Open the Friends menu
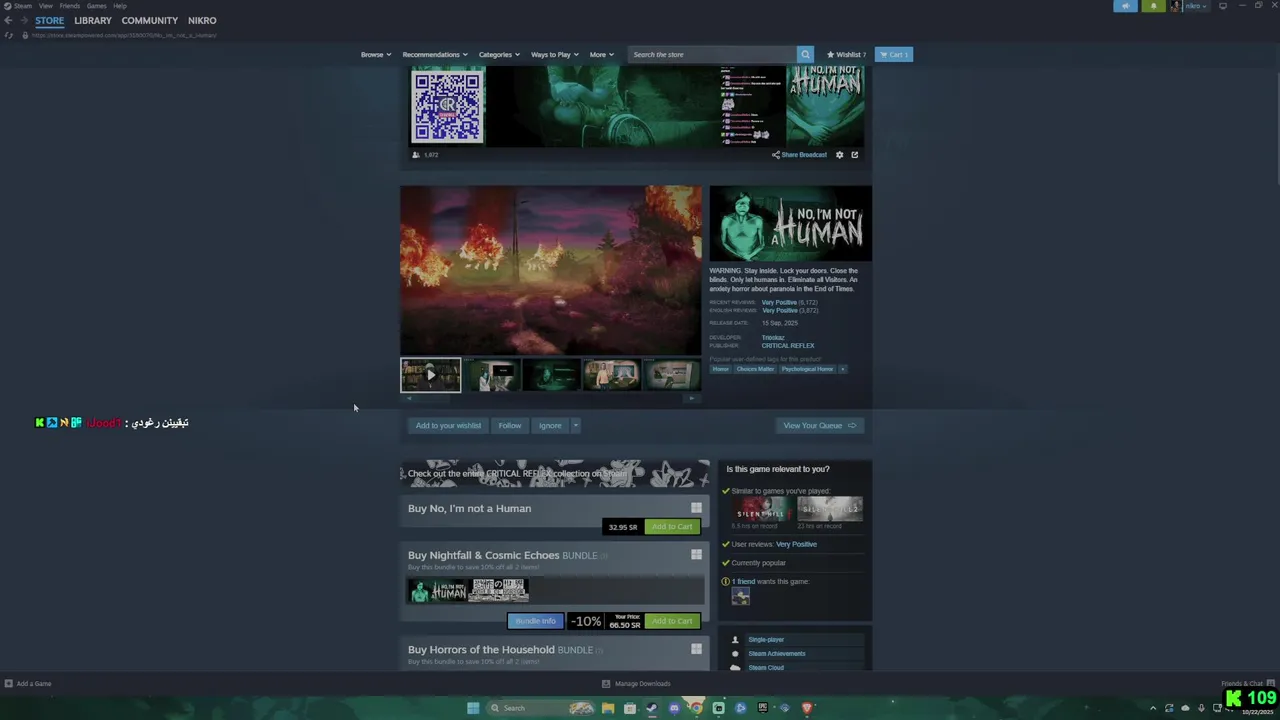Image resolution: width=1280 pixels, height=720 pixels. 69,6
